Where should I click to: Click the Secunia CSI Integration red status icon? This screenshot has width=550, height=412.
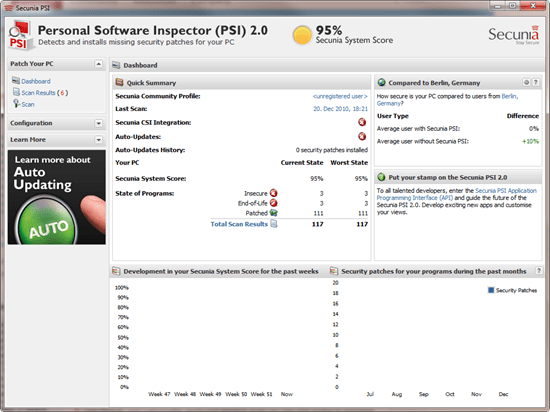(362, 122)
